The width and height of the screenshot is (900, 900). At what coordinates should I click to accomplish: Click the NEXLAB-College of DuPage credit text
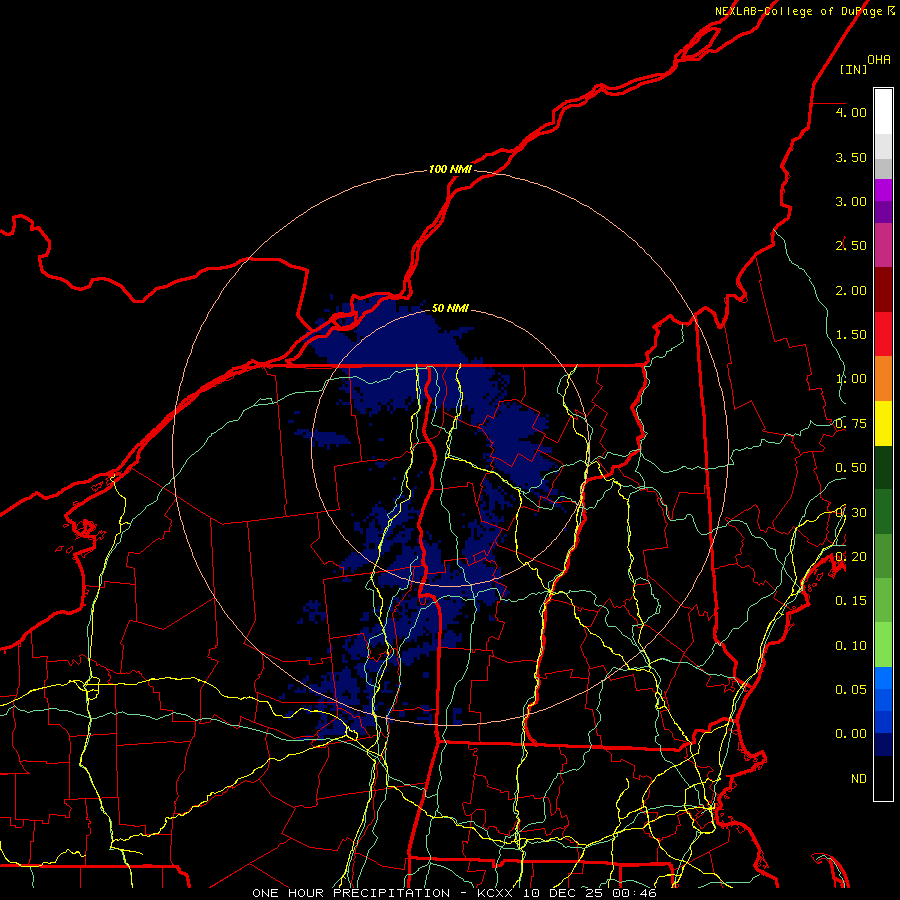pyautogui.click(x=798, y=11)
